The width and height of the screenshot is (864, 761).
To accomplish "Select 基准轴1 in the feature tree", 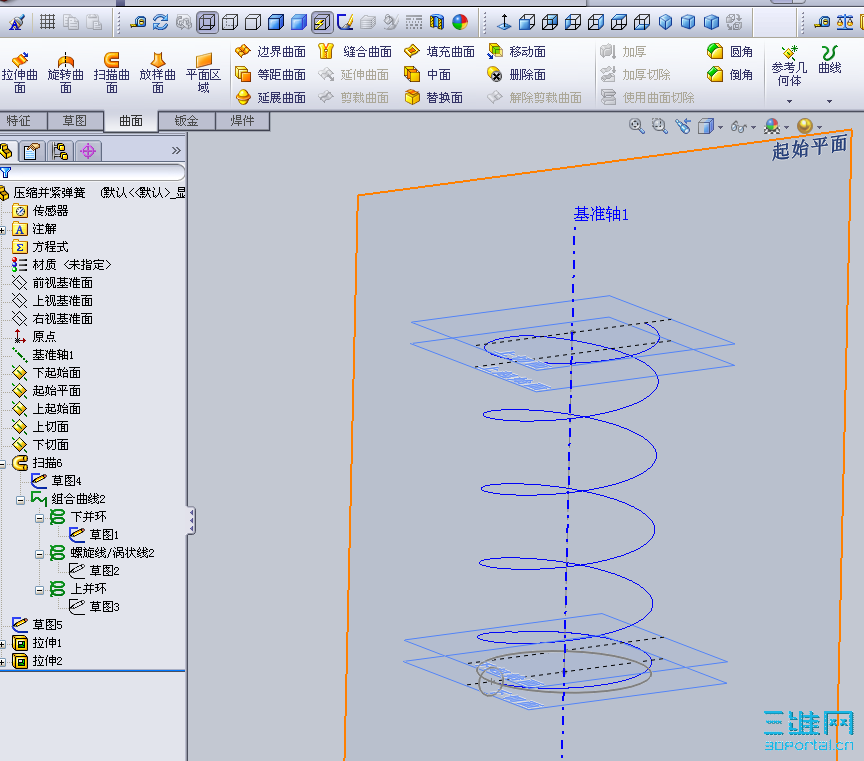I will pos(43,355).
